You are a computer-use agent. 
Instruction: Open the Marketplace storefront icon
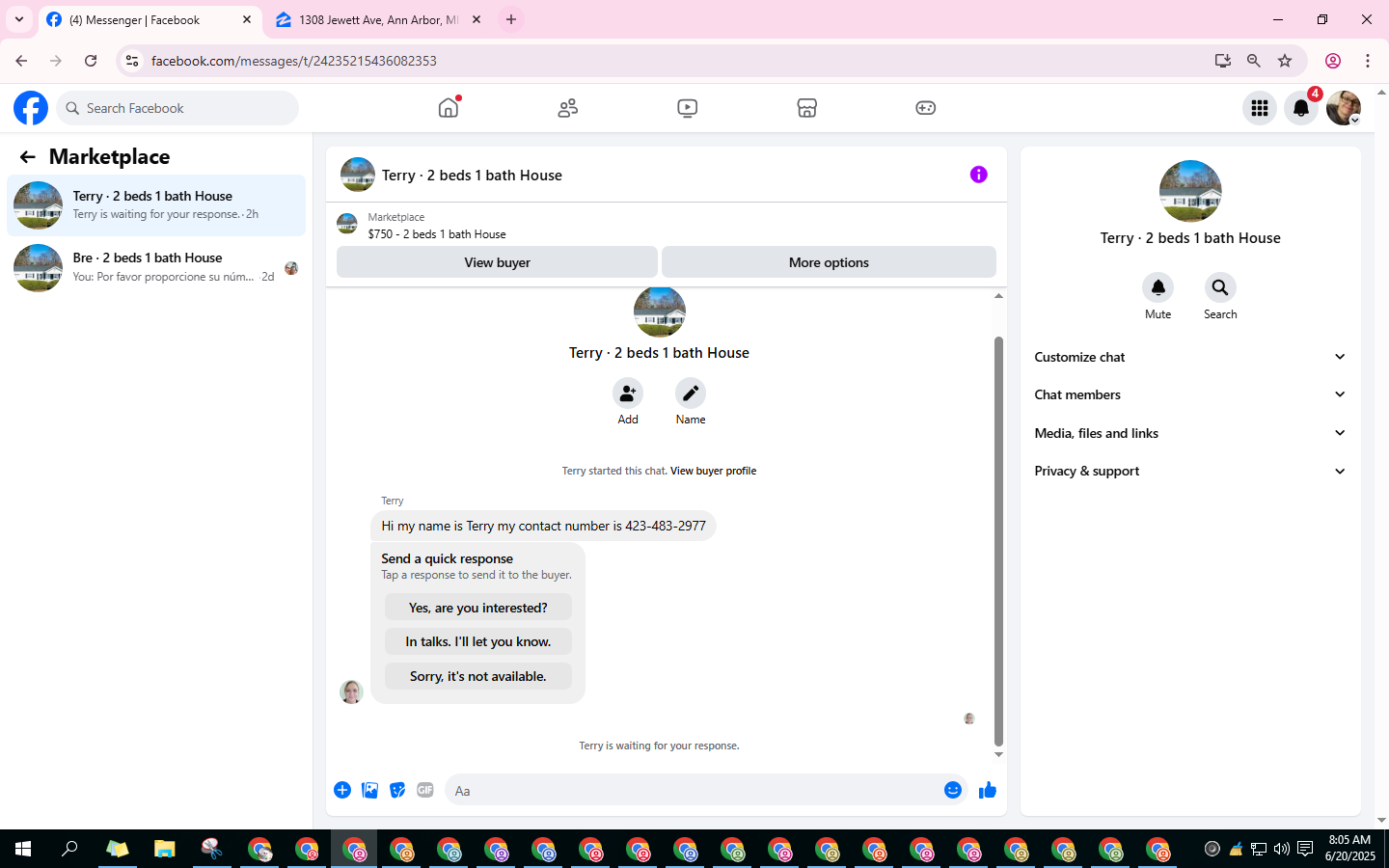807,108
